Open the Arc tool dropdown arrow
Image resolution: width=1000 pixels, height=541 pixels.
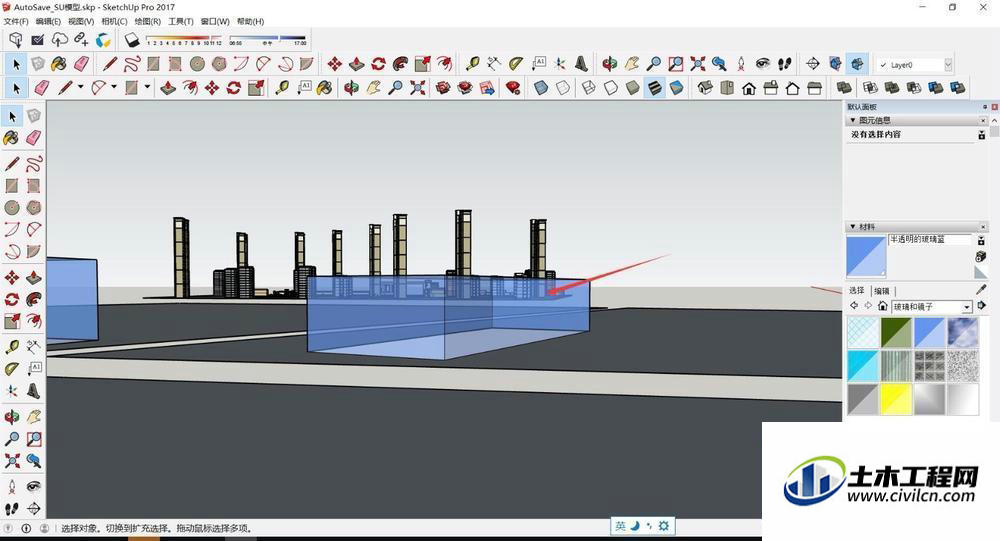(x=114, y=87)
